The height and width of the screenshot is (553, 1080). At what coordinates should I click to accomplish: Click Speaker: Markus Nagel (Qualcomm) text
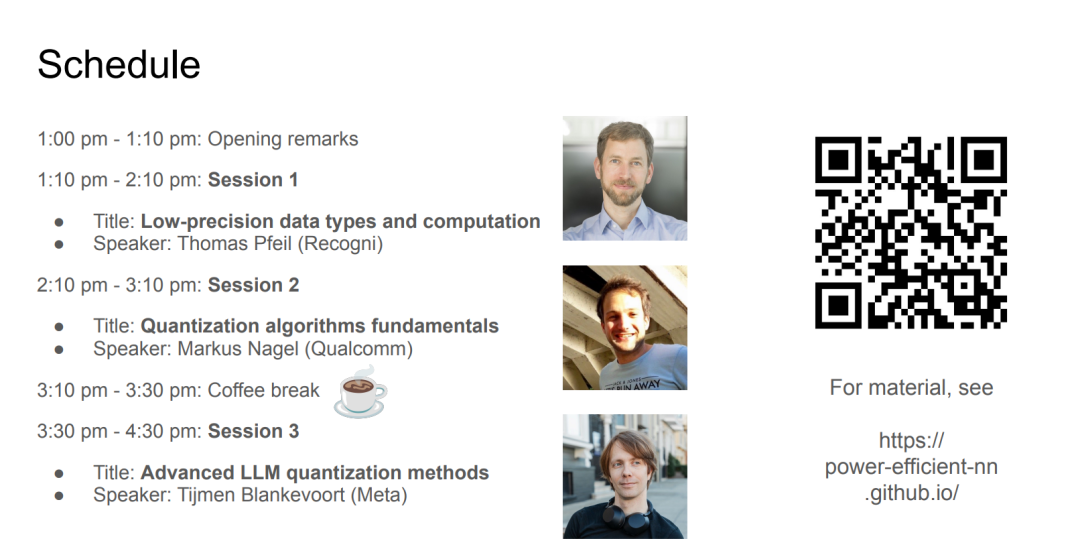point(253,349)
